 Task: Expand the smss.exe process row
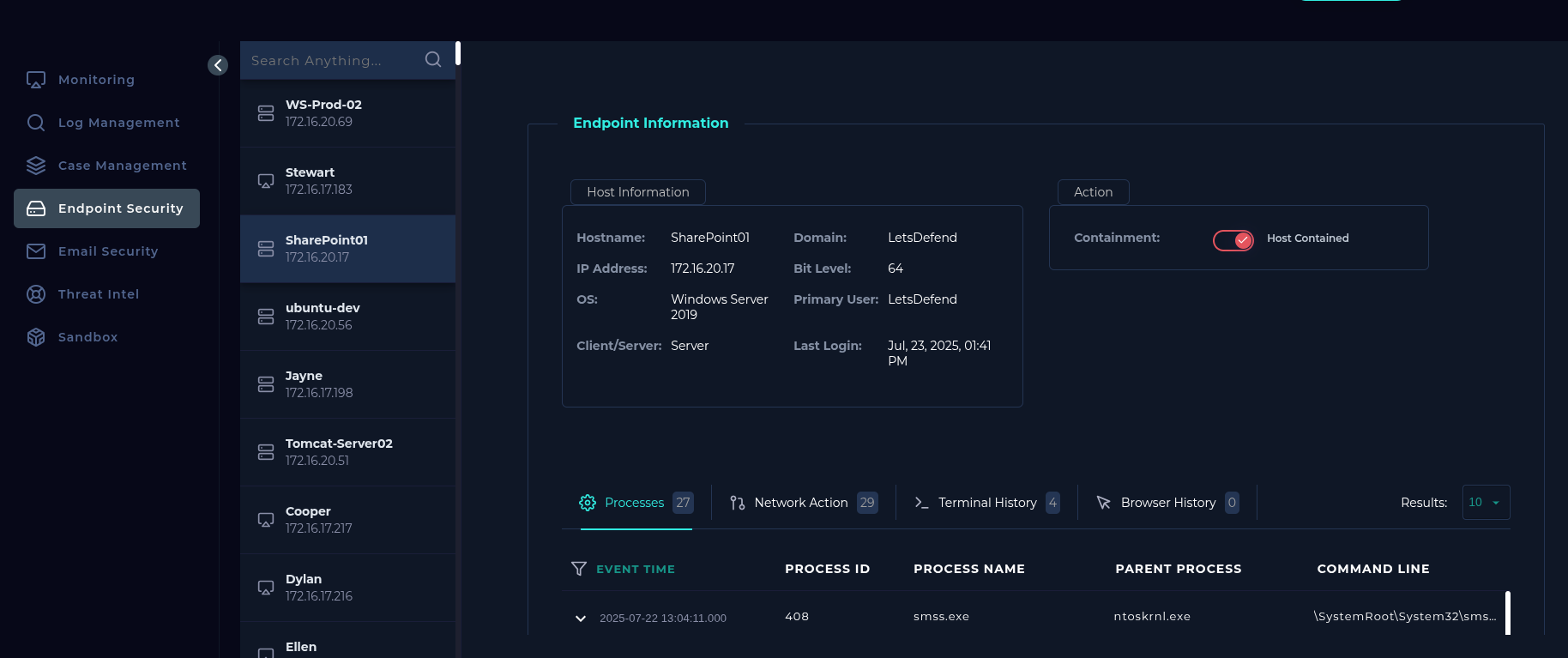click(x=581, y=618)
